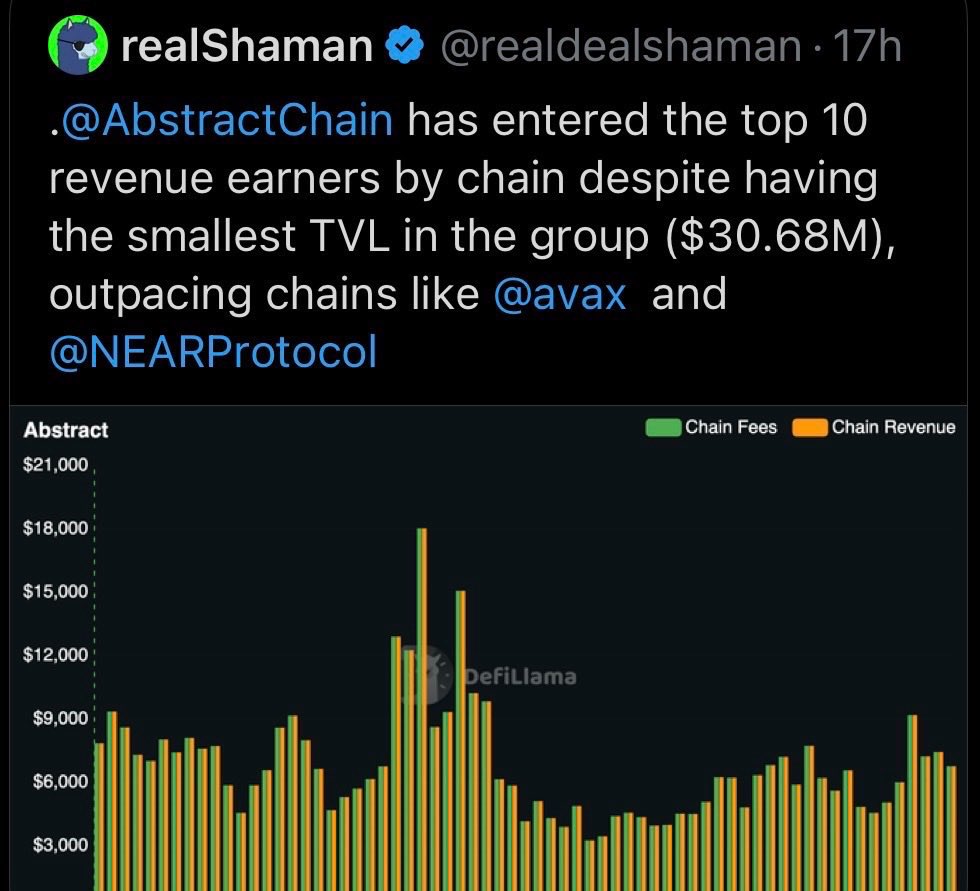Screen dimensions: 980x891
Task: Open the @realdealshaman handle
Action: click(620, 47)
